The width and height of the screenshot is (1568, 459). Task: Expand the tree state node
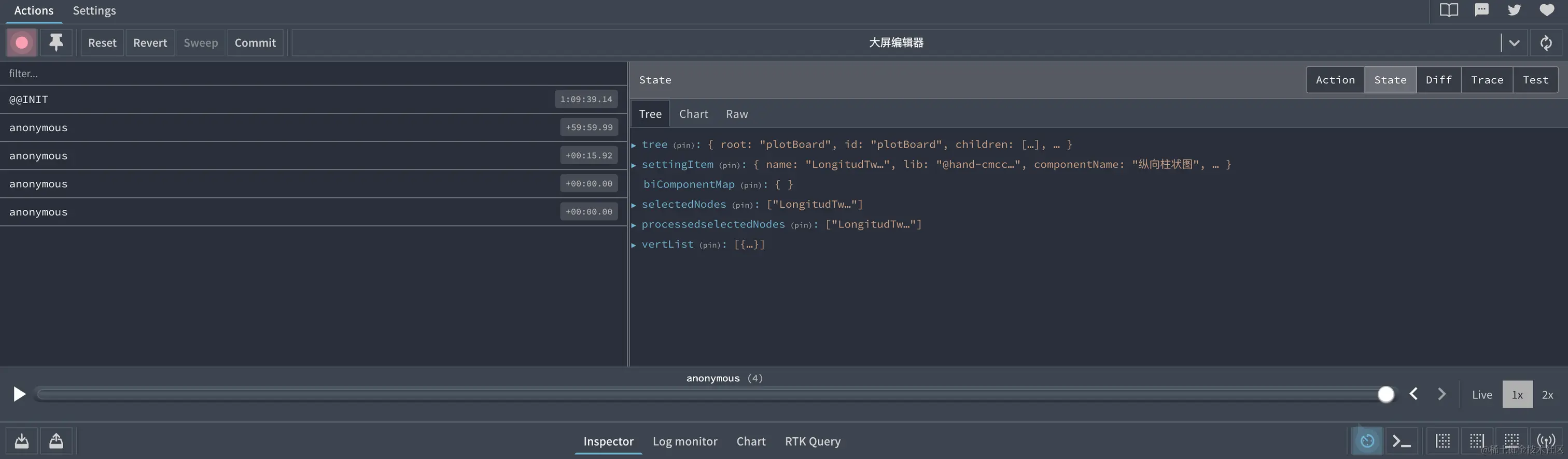(x=634, y=145)
